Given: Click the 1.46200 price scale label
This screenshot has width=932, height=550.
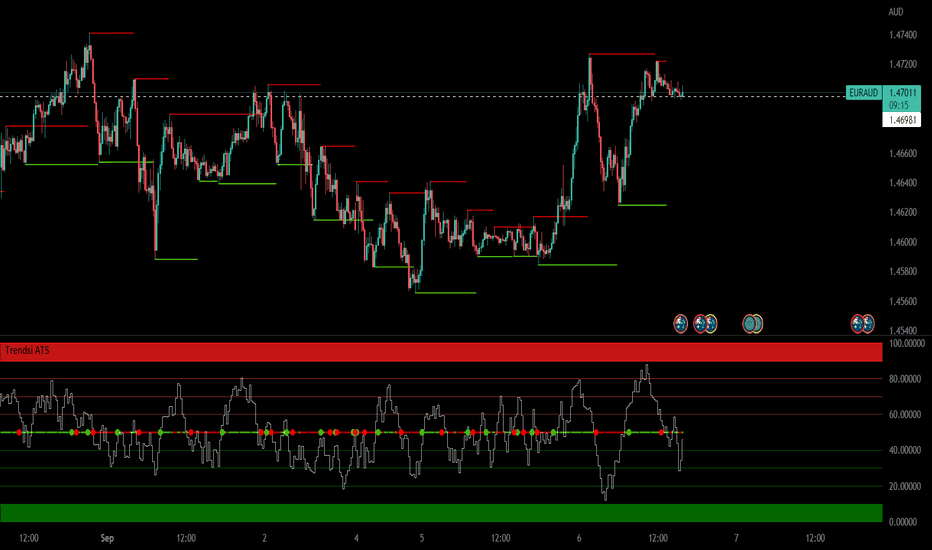Looking at the screenshot, I should [x=903, y=212].
